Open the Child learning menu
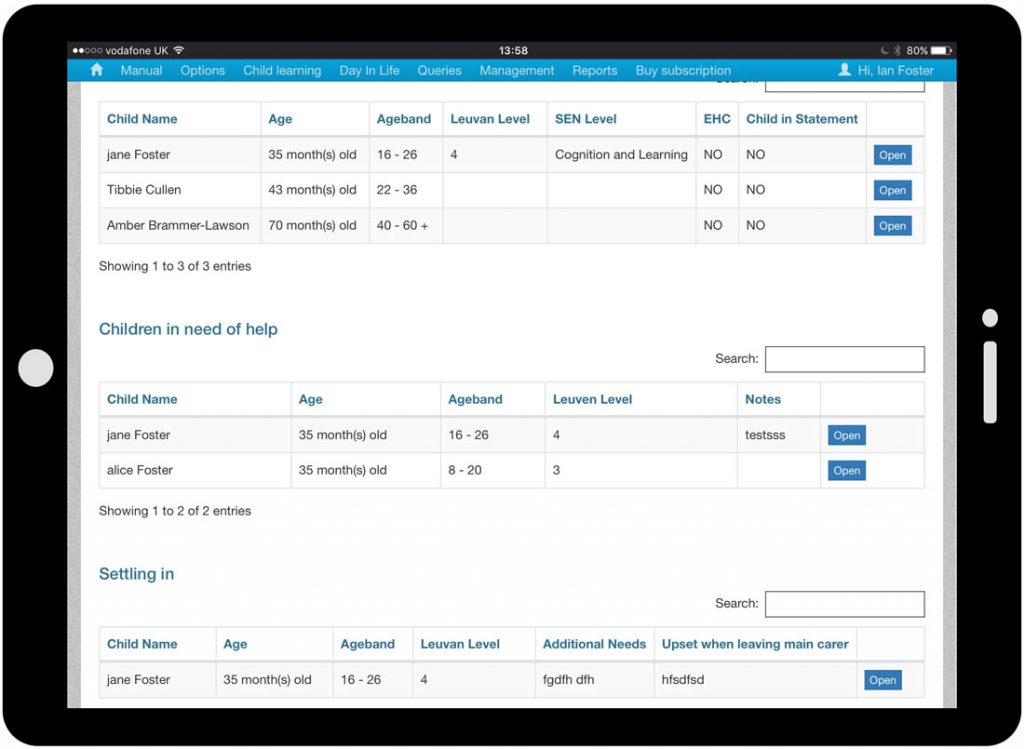 282,71
